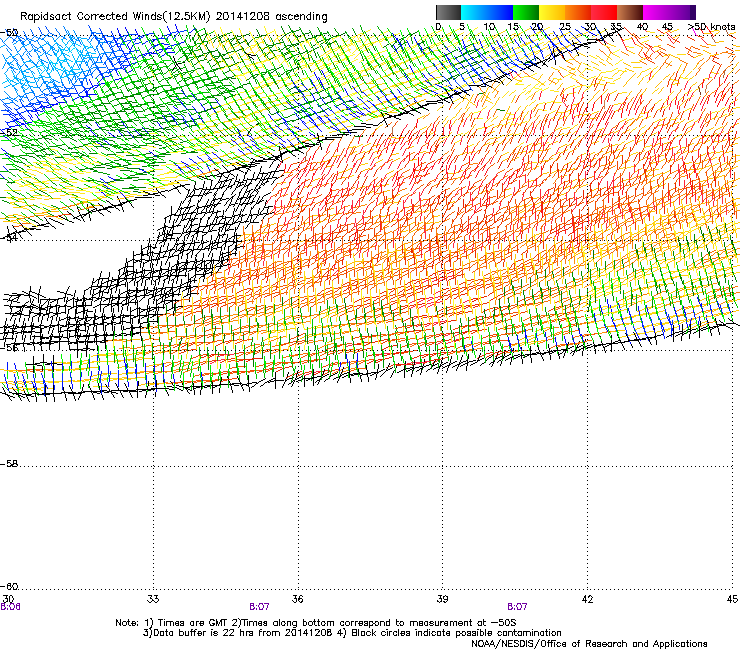Click the 36 longitude axis label
Viewport: 740px width, 650px height.
click(x=297, y=599)
